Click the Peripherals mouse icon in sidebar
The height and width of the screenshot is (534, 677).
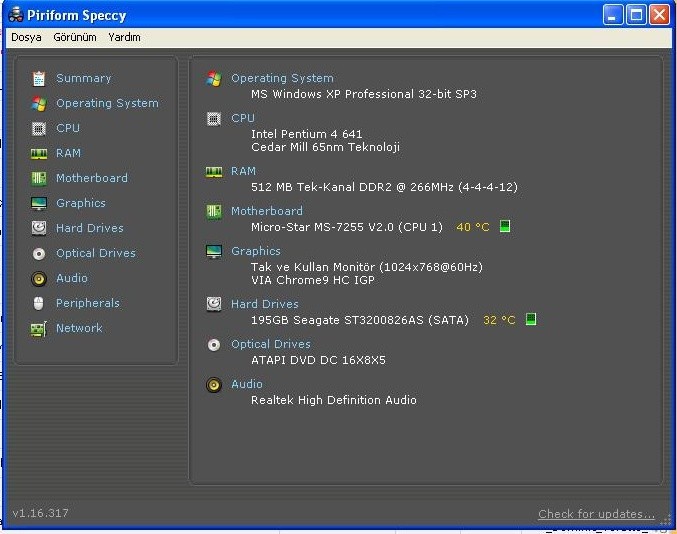click(x=39, y=303)
